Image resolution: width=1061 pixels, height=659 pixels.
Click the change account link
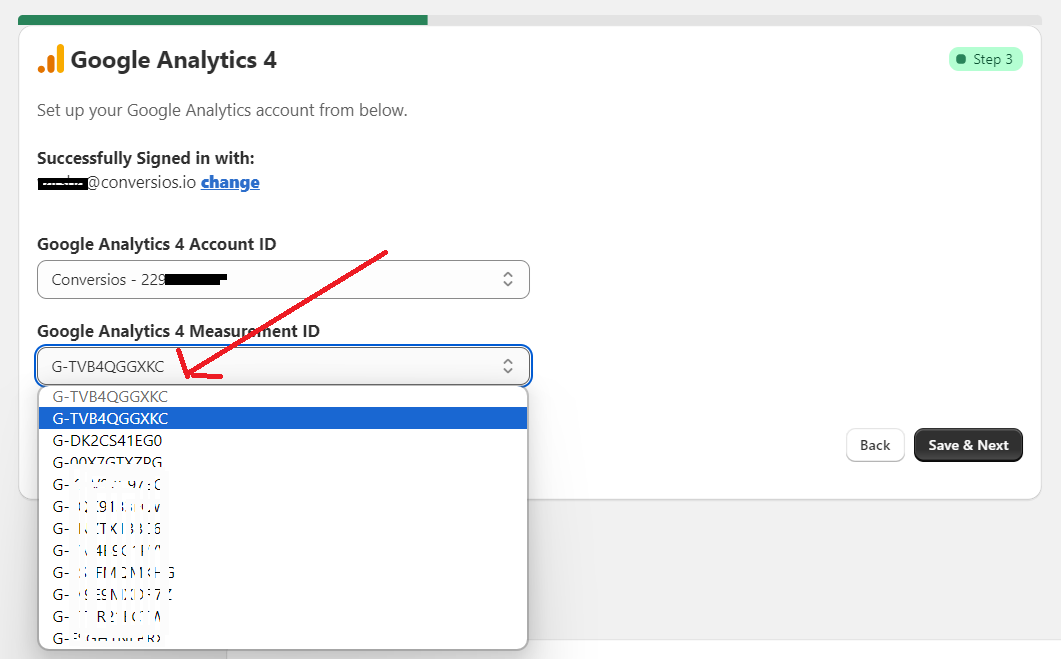[230, 183]
